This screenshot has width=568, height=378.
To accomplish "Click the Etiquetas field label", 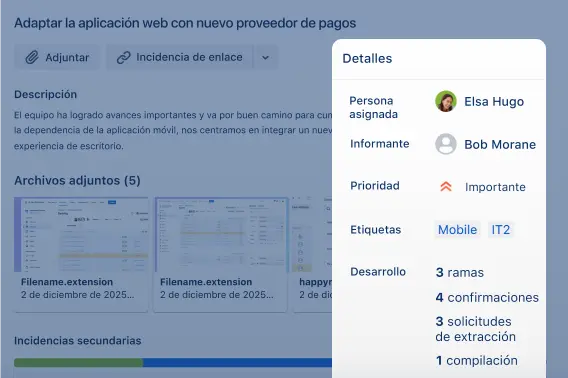I will [x=376, y=229].
